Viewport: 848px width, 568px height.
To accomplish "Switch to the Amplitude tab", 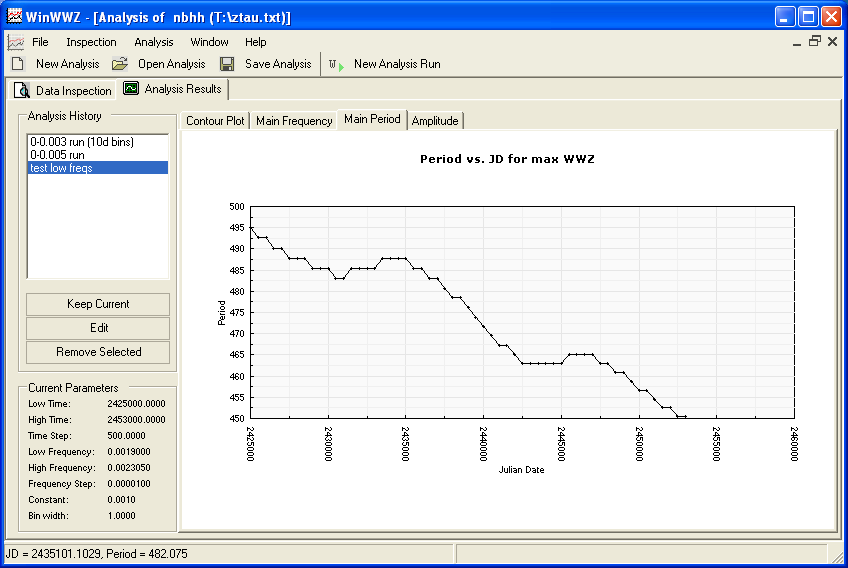I will [435, 121].
